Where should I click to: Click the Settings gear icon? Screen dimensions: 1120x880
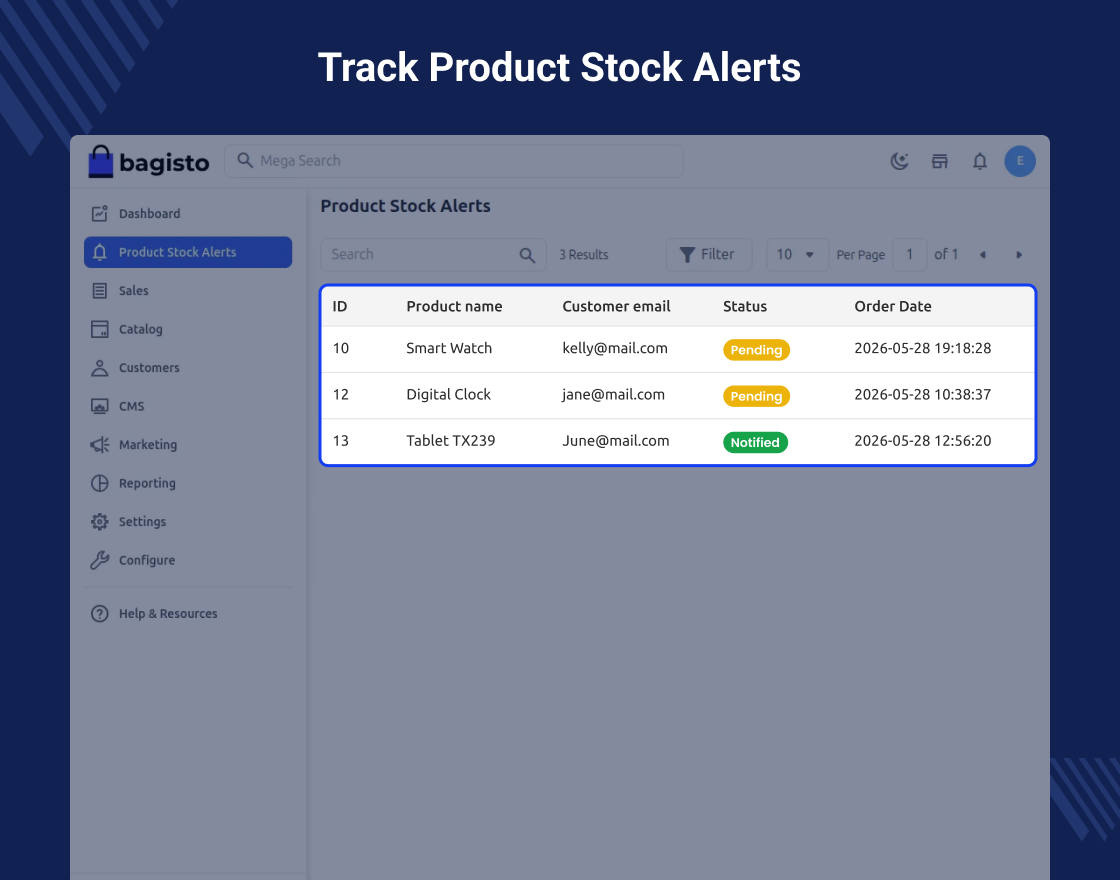(x=99, y=522)
